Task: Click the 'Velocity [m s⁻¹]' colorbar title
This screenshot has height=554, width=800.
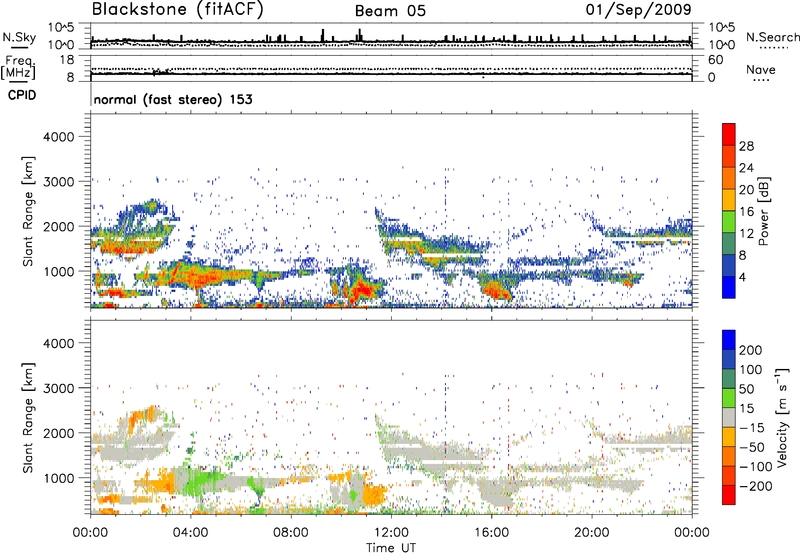Action: click(x=782, y=418)
